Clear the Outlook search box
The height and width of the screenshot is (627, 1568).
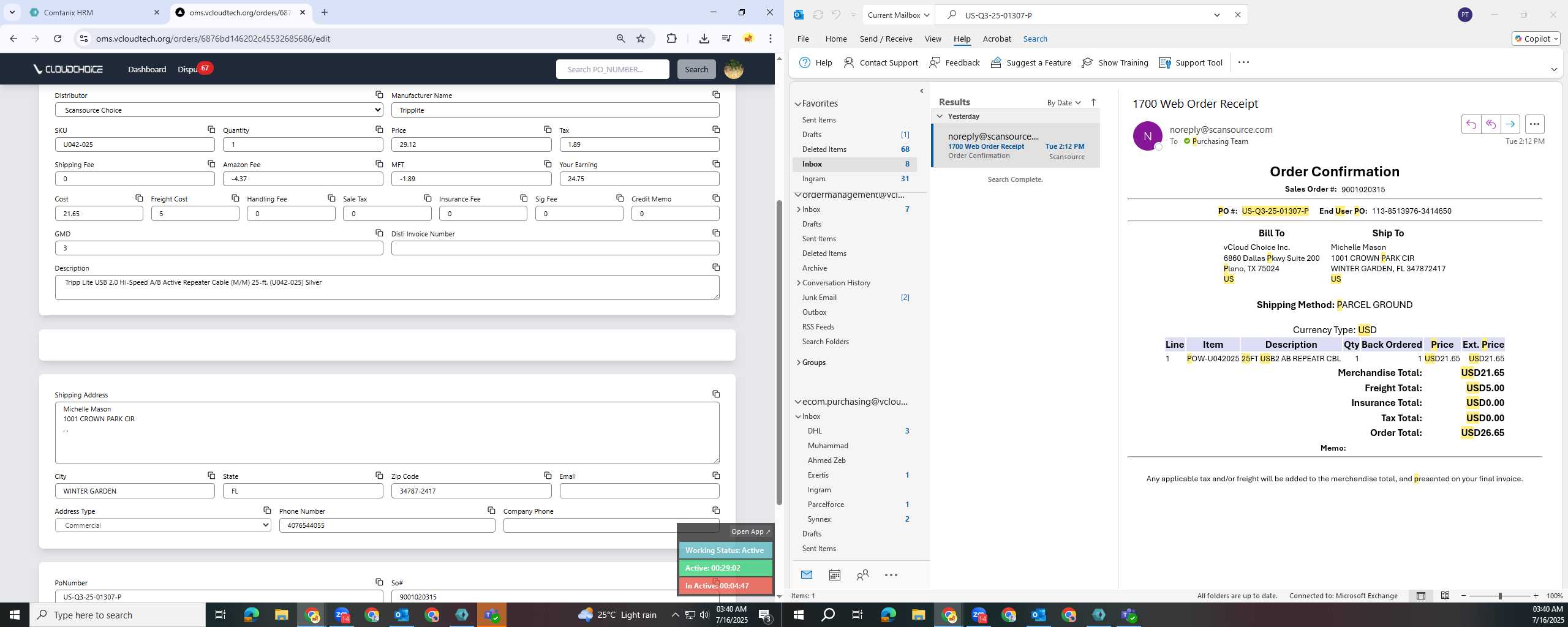[x=1237, y=15]
